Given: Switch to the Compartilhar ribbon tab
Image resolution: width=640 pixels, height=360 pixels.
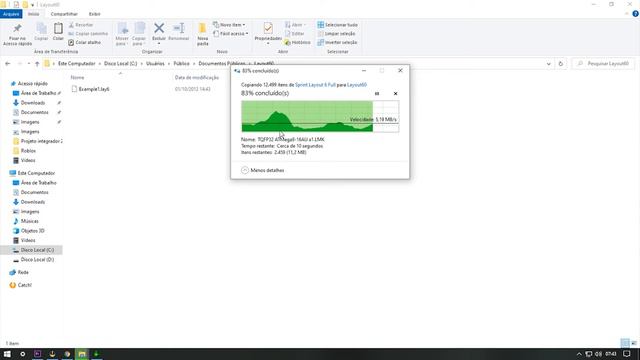Looking at the screenshot, I should [64, 14].
